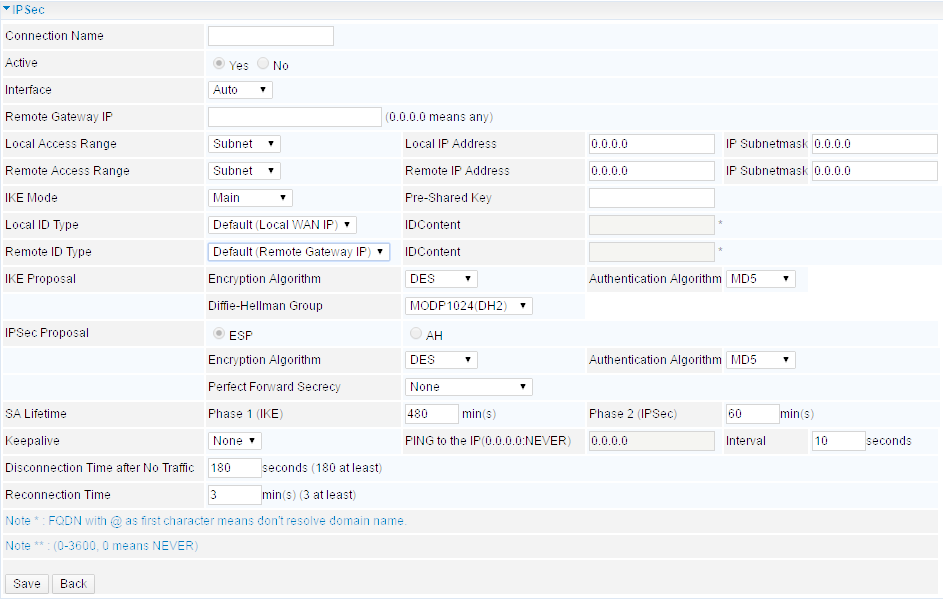Open Remote Access Range Subnet dropdown
The image size is (943, 601).
(244, 171)
